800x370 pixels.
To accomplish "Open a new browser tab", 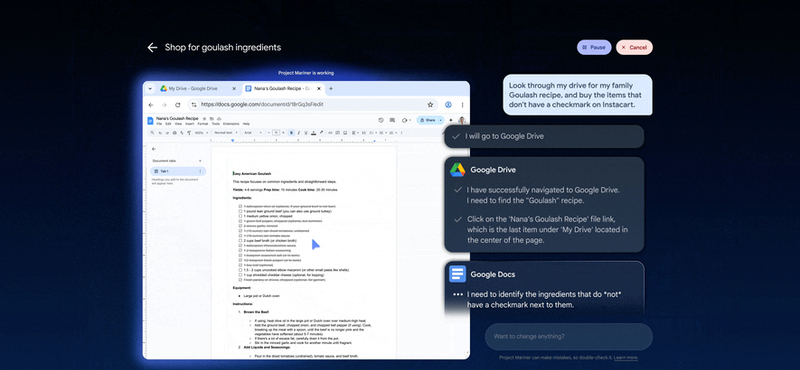I will (x=331, y=89).
